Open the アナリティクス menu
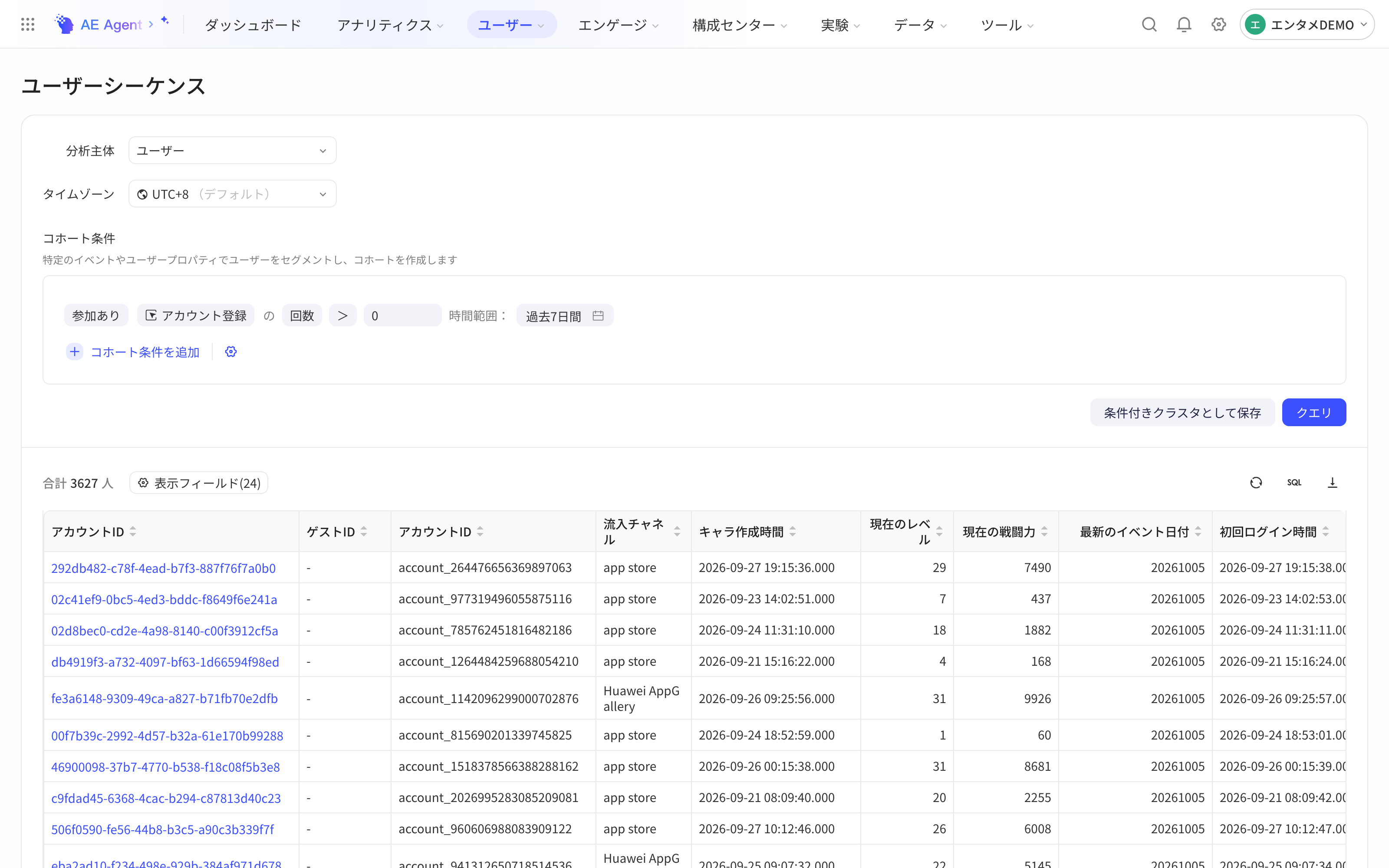This screenshot has height=868, width=1389. [x=390, y=25]
